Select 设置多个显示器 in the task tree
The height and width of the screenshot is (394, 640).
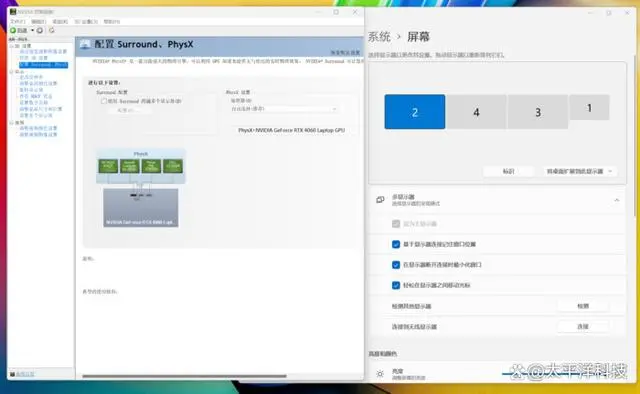tap(36, 116)
